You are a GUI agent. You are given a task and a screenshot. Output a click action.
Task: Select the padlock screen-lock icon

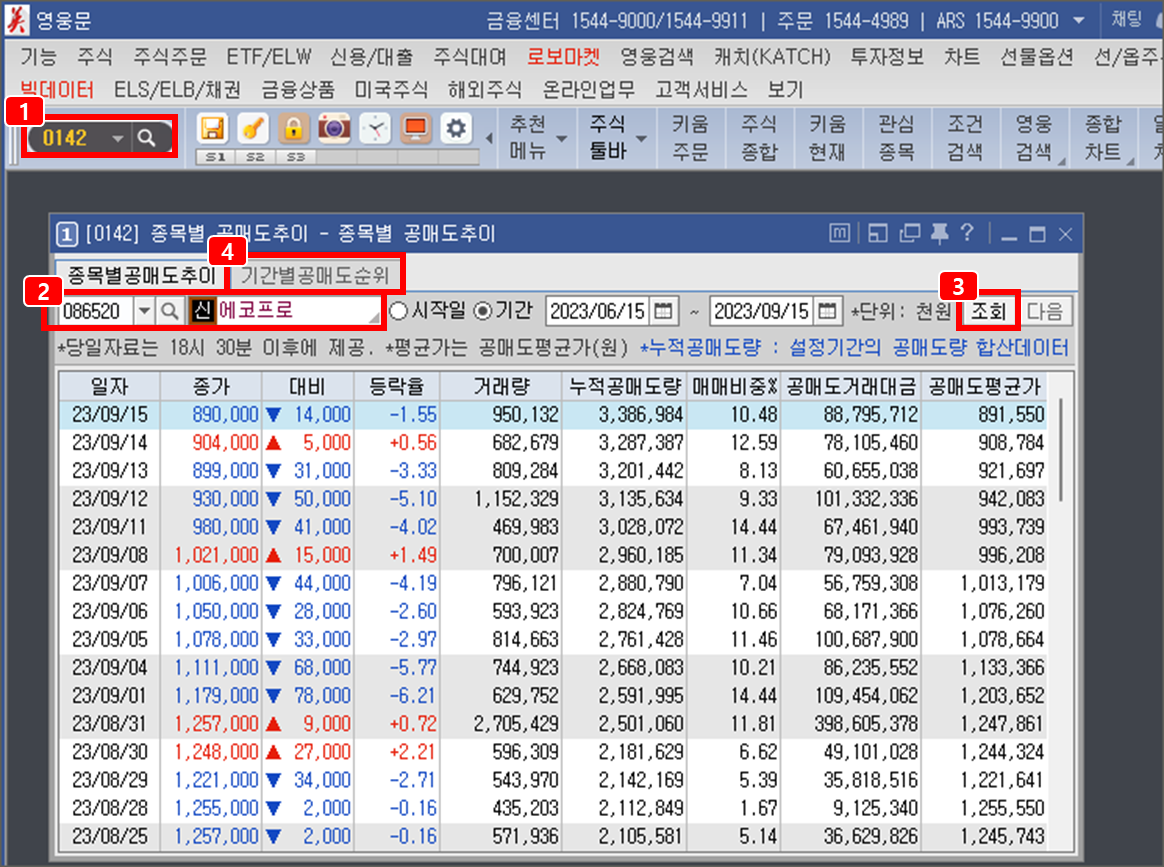tap(292, 128)
